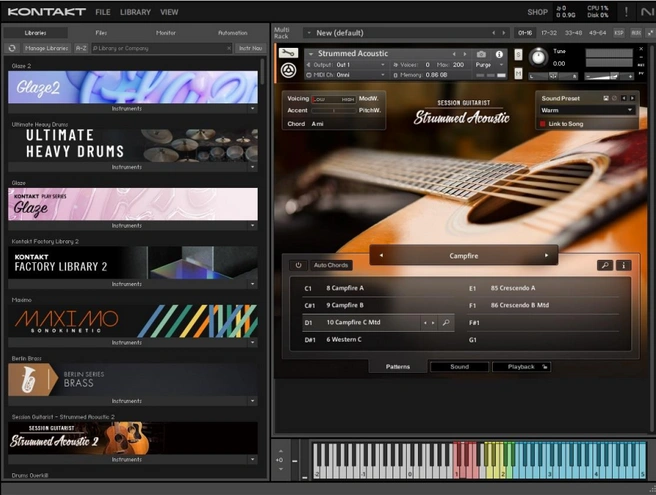
Task: Open the Sound Preset Warm dropdown
Action: point(587,110)
